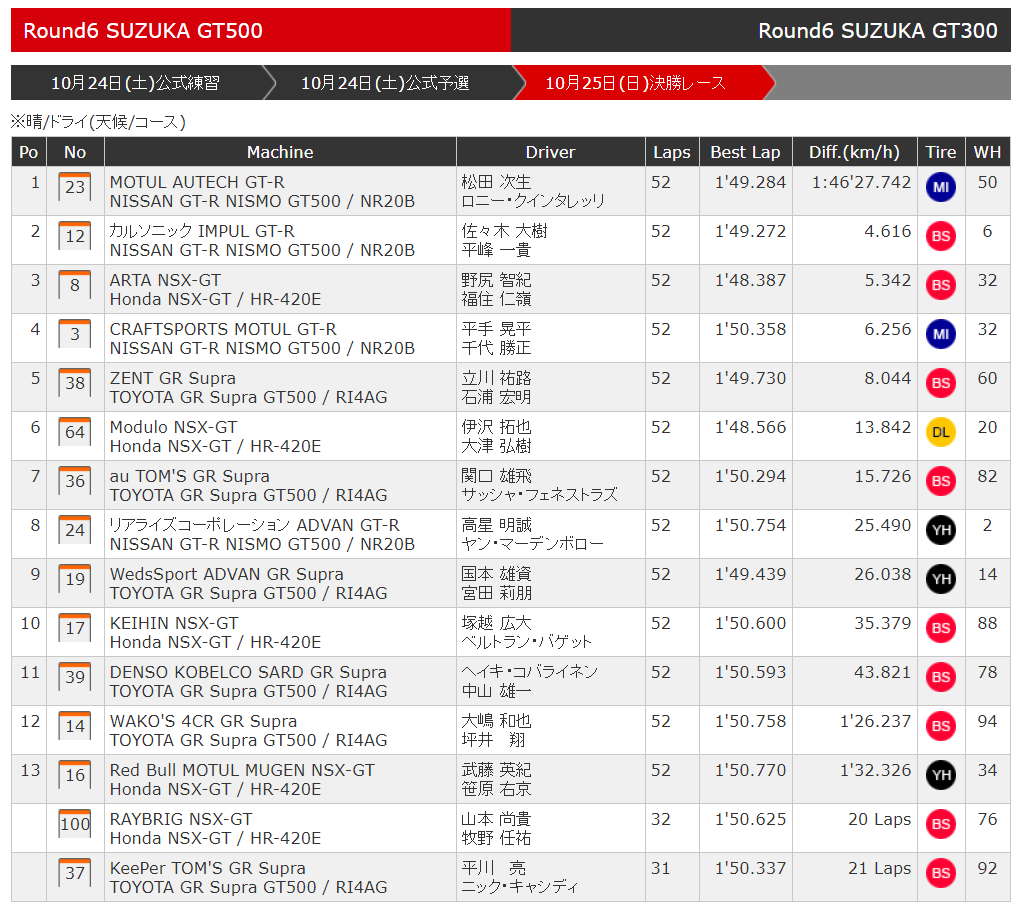Switch to Round6 SUZUKA GT300 tab
This screenshot has width=1020, height=910.
coord(760,30)
